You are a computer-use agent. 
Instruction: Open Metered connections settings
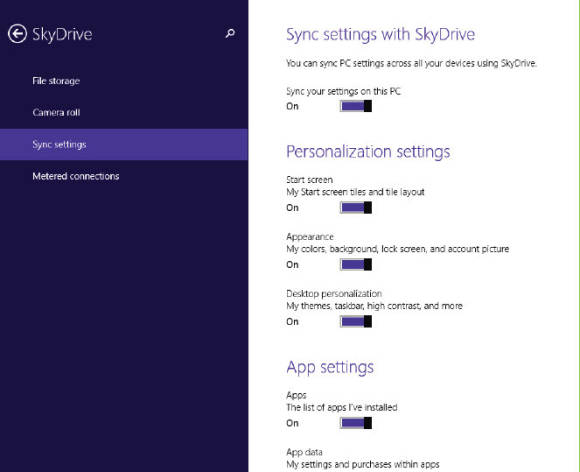(x=76, y=176)
